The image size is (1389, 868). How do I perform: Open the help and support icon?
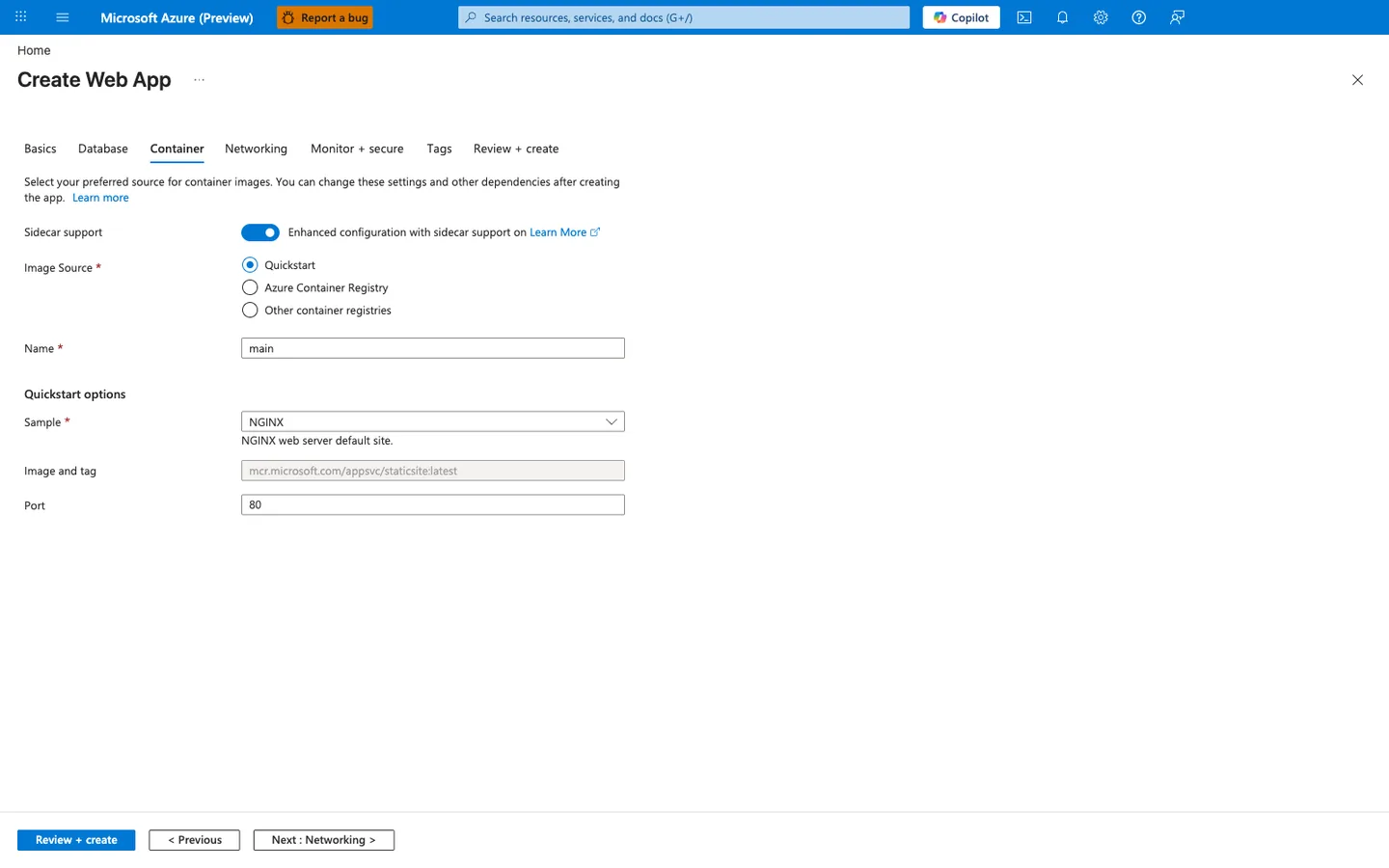point(1139,17)
